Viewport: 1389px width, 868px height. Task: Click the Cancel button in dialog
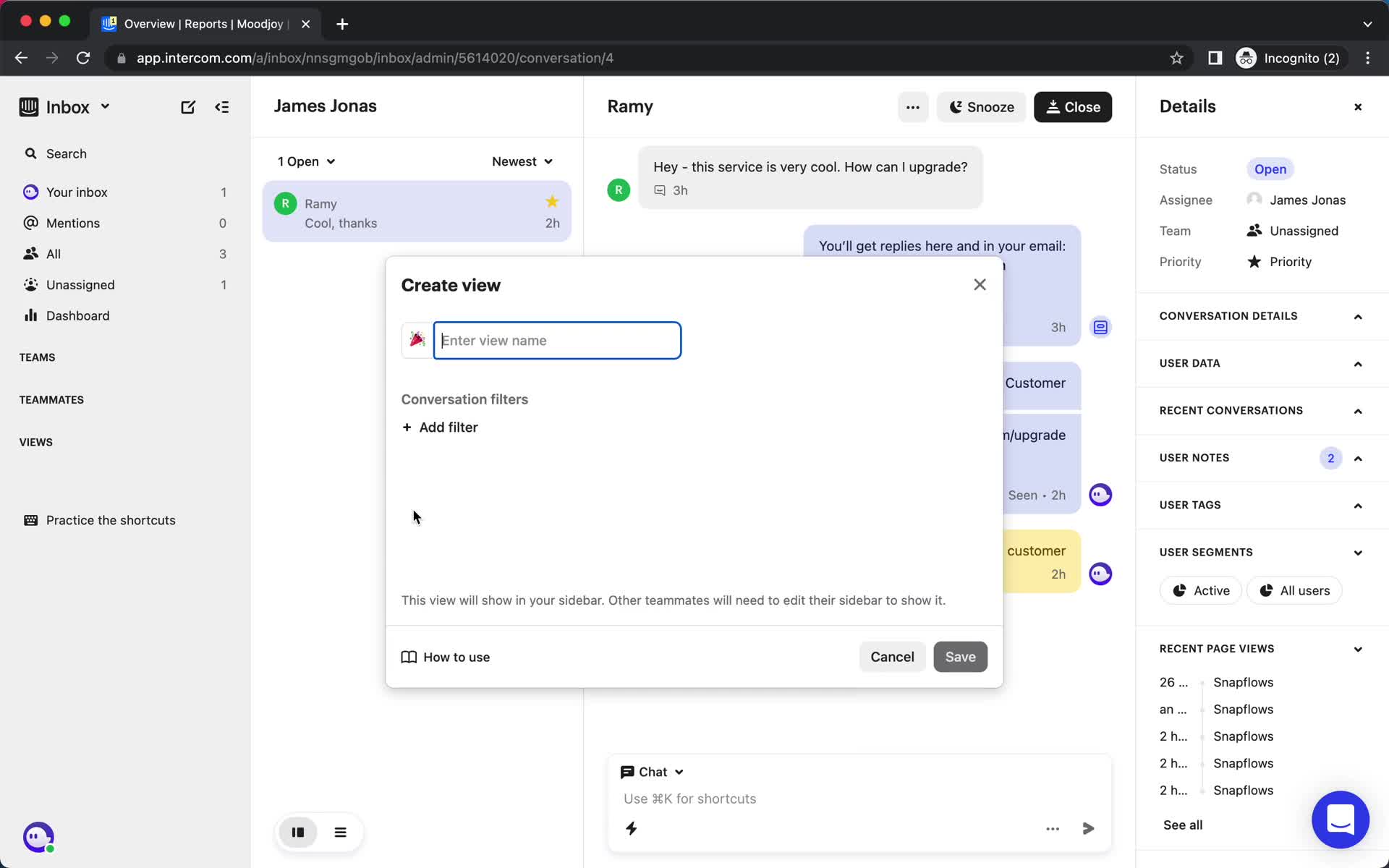[x=893, y=657]
